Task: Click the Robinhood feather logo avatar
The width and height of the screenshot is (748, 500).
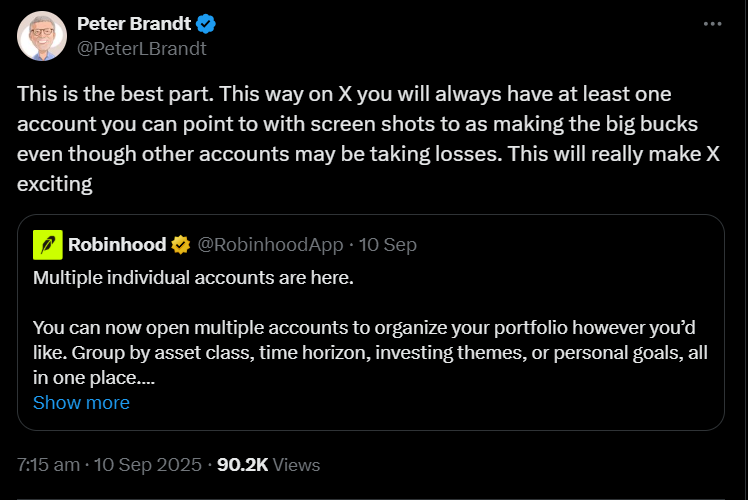Action: coord(47,244)
